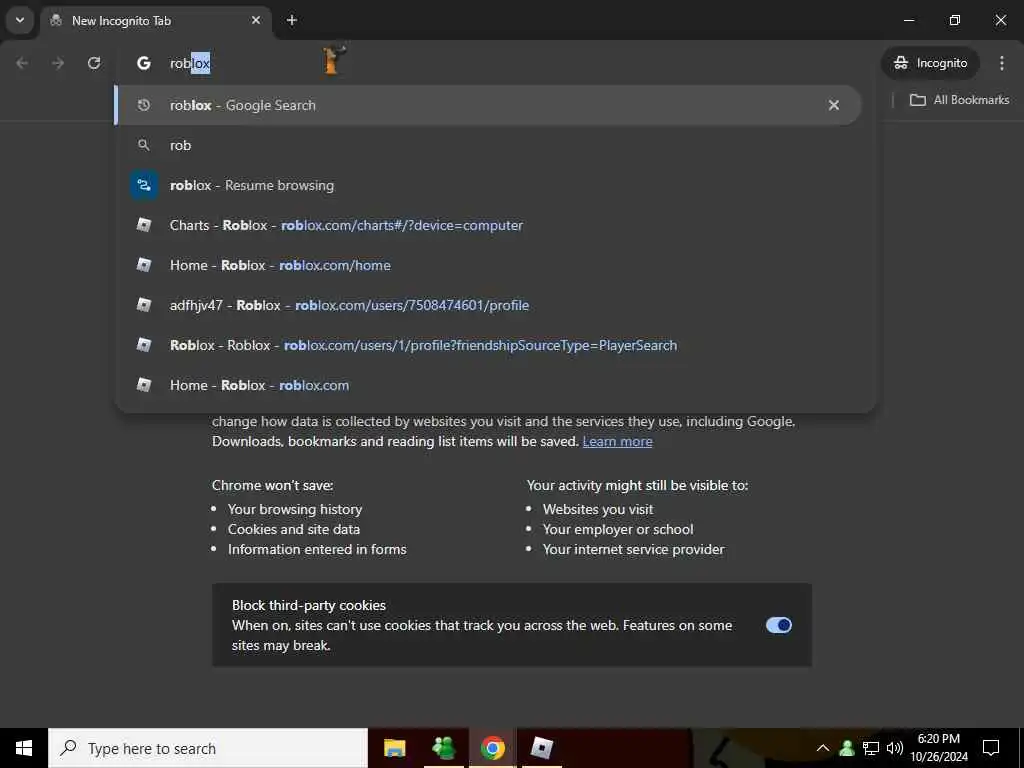Click 'Your employer or school' text

[618, 529]
